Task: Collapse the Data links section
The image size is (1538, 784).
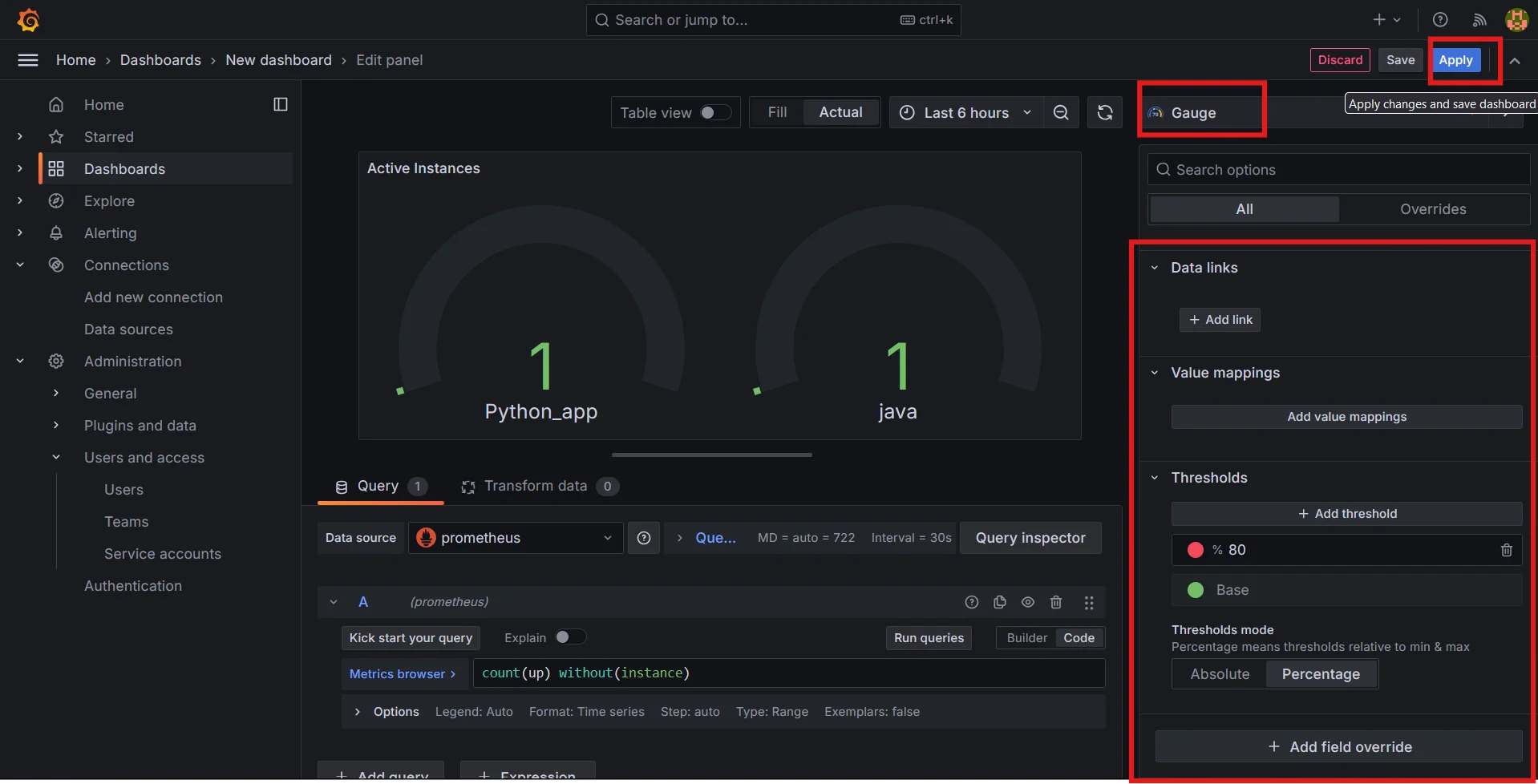Action: pos(1155,268)
